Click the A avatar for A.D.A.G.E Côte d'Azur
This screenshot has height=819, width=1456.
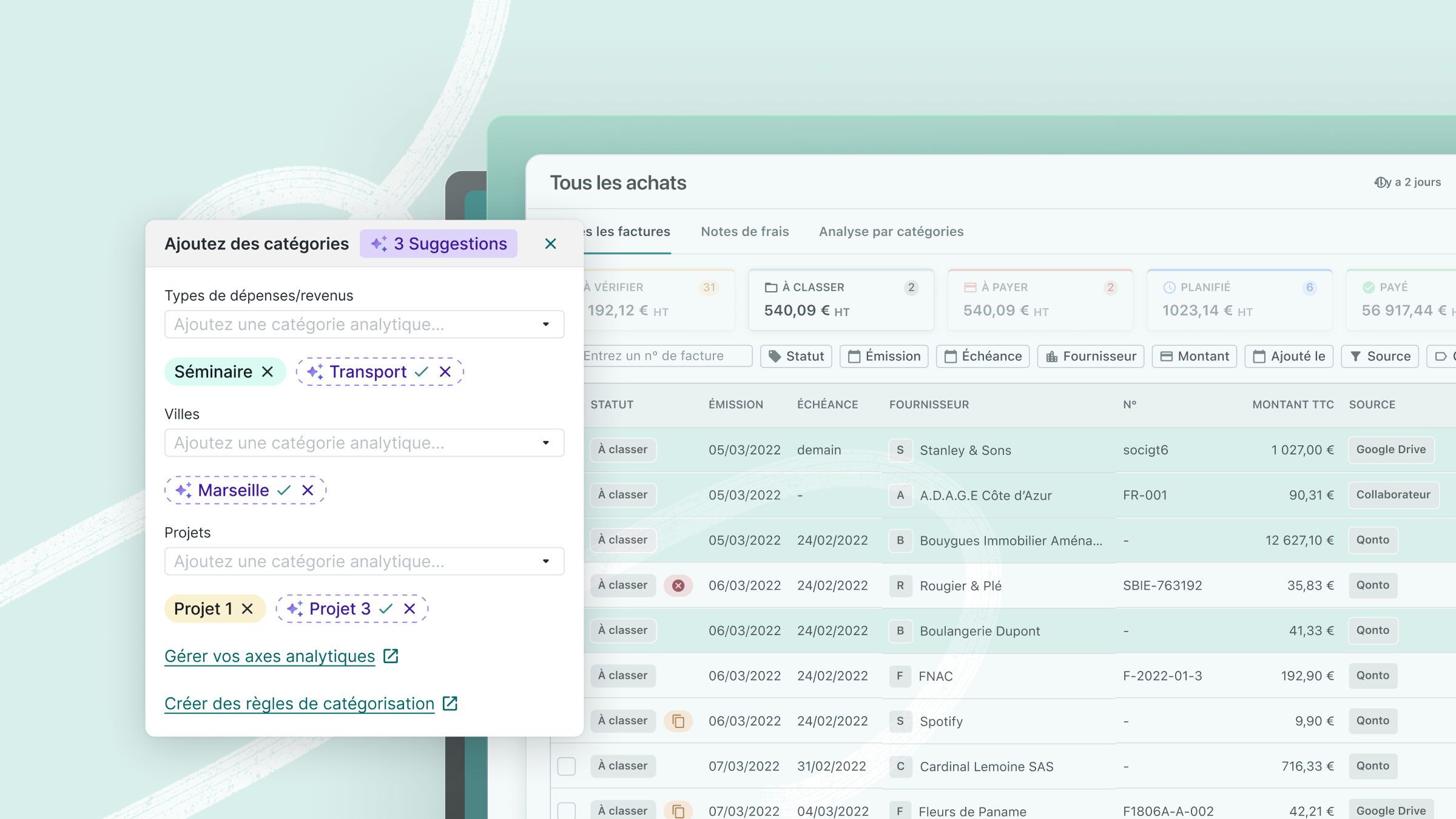[x=900, y=496]
